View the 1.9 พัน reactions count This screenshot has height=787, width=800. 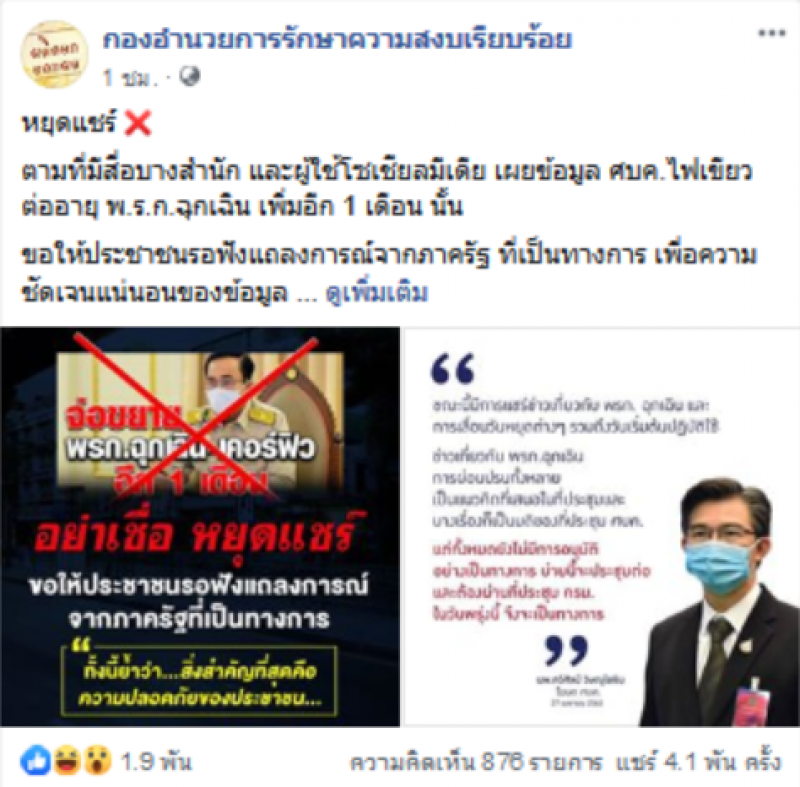(x=156, y=761)
